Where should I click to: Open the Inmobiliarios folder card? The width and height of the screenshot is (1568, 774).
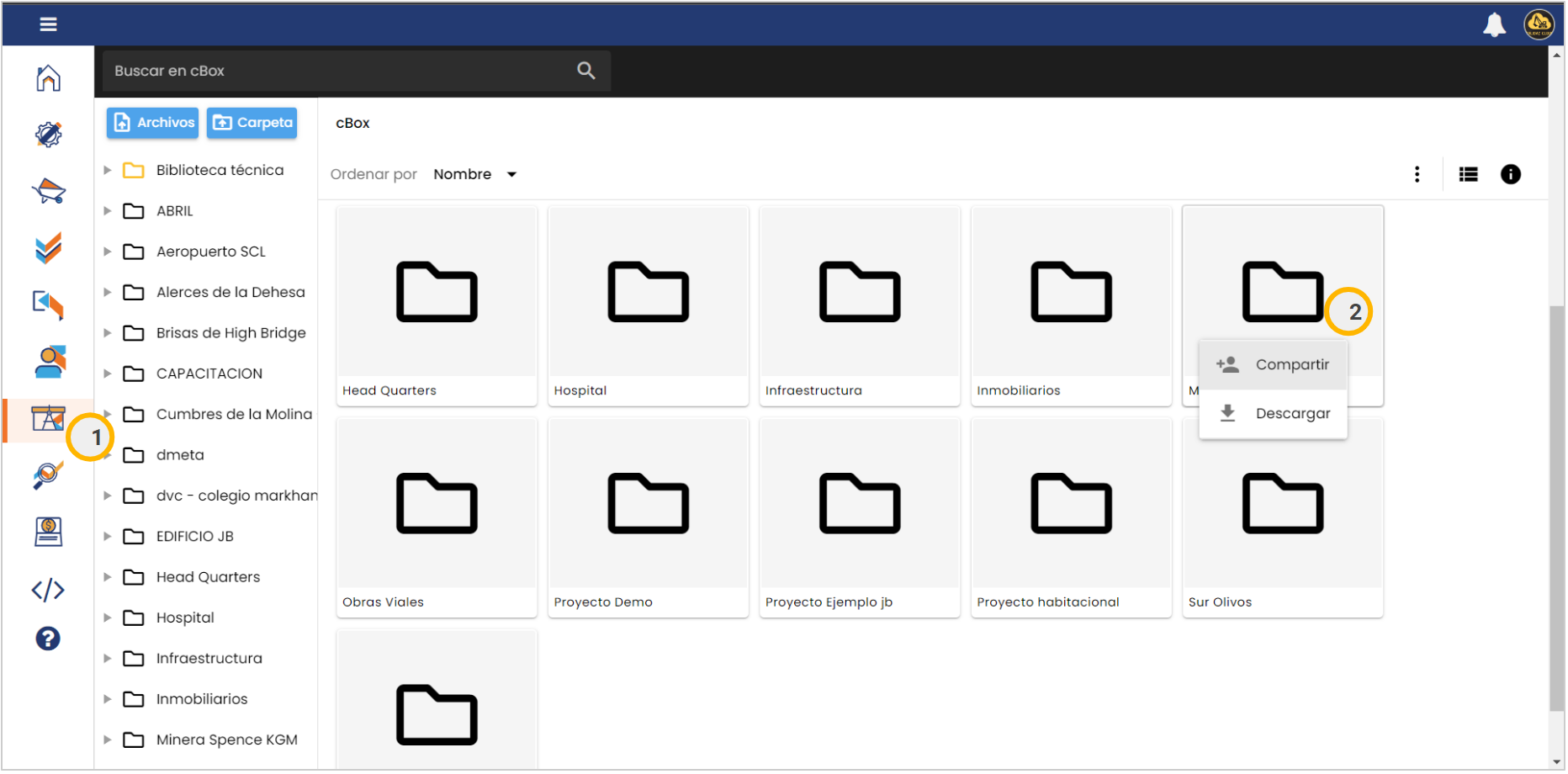(1072, 306)
